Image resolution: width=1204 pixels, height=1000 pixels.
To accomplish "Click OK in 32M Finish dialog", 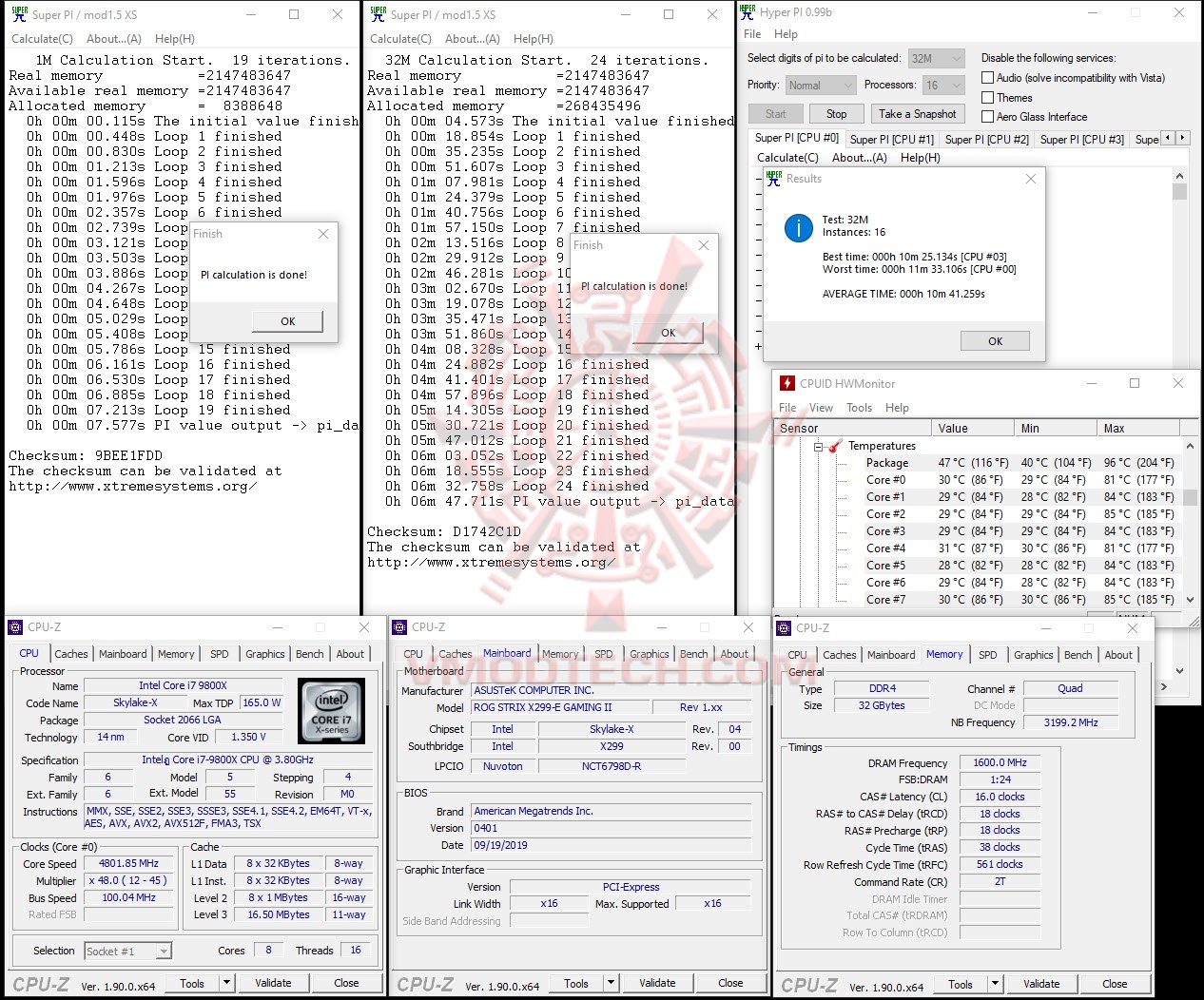I will point(669,333).
